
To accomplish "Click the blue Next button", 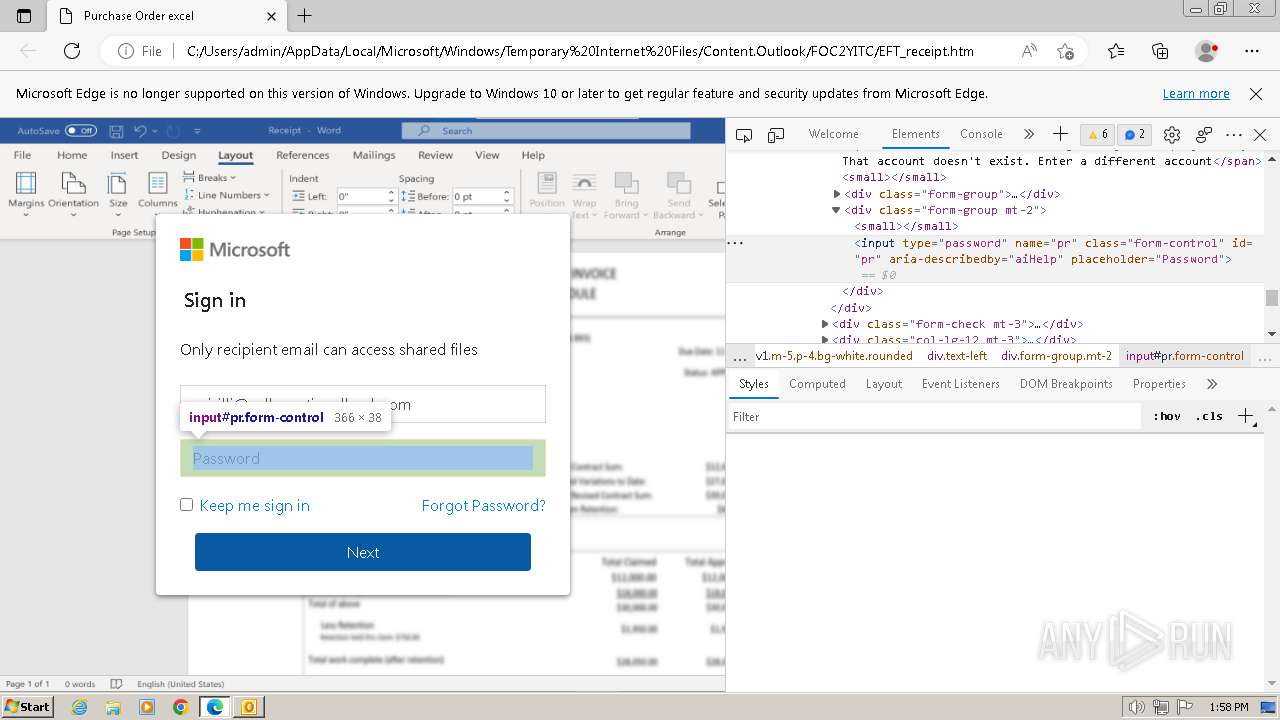I will 363,552.
